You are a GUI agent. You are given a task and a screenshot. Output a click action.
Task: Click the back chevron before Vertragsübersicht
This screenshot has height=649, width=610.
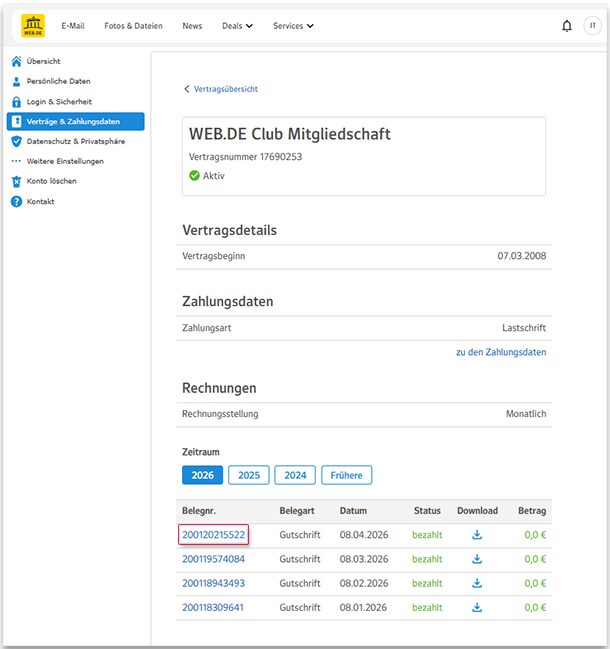(187, 89)
